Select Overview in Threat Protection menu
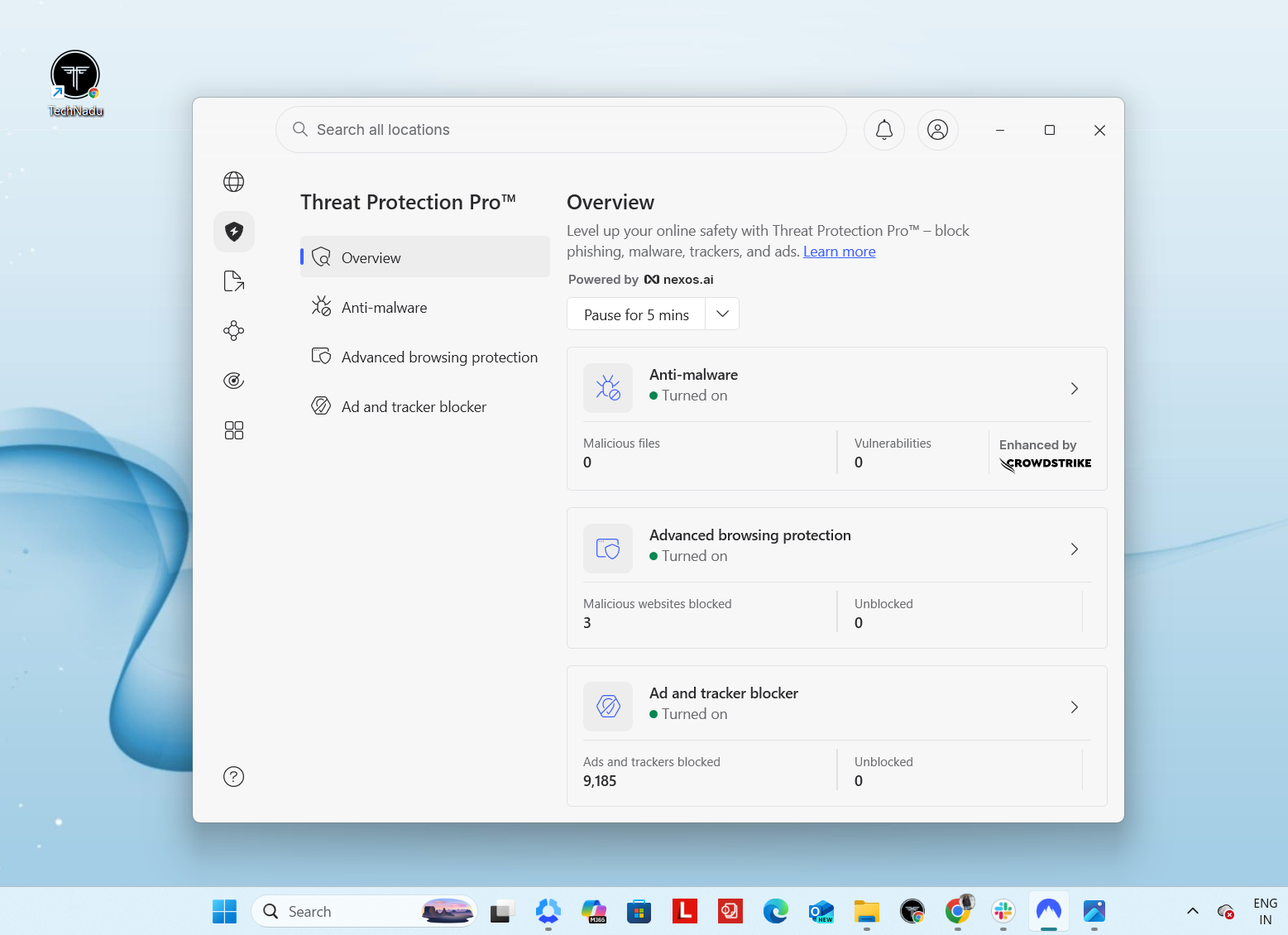 point(425,257)
